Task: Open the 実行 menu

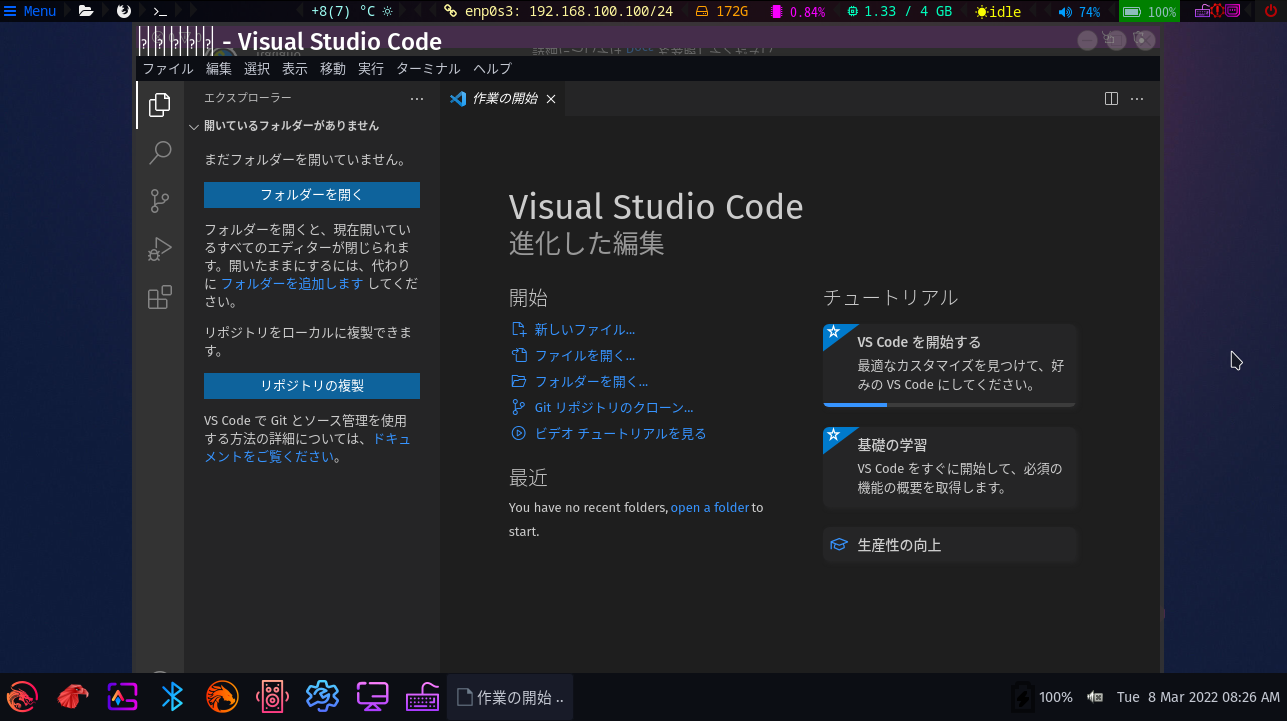Action: 371,69
